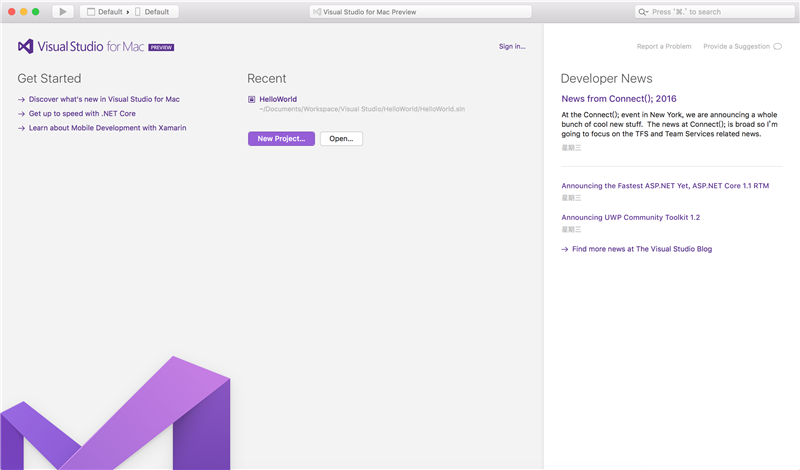
Task: Click the HelloWorld solution file icon
Action: (x=252, y=100)
